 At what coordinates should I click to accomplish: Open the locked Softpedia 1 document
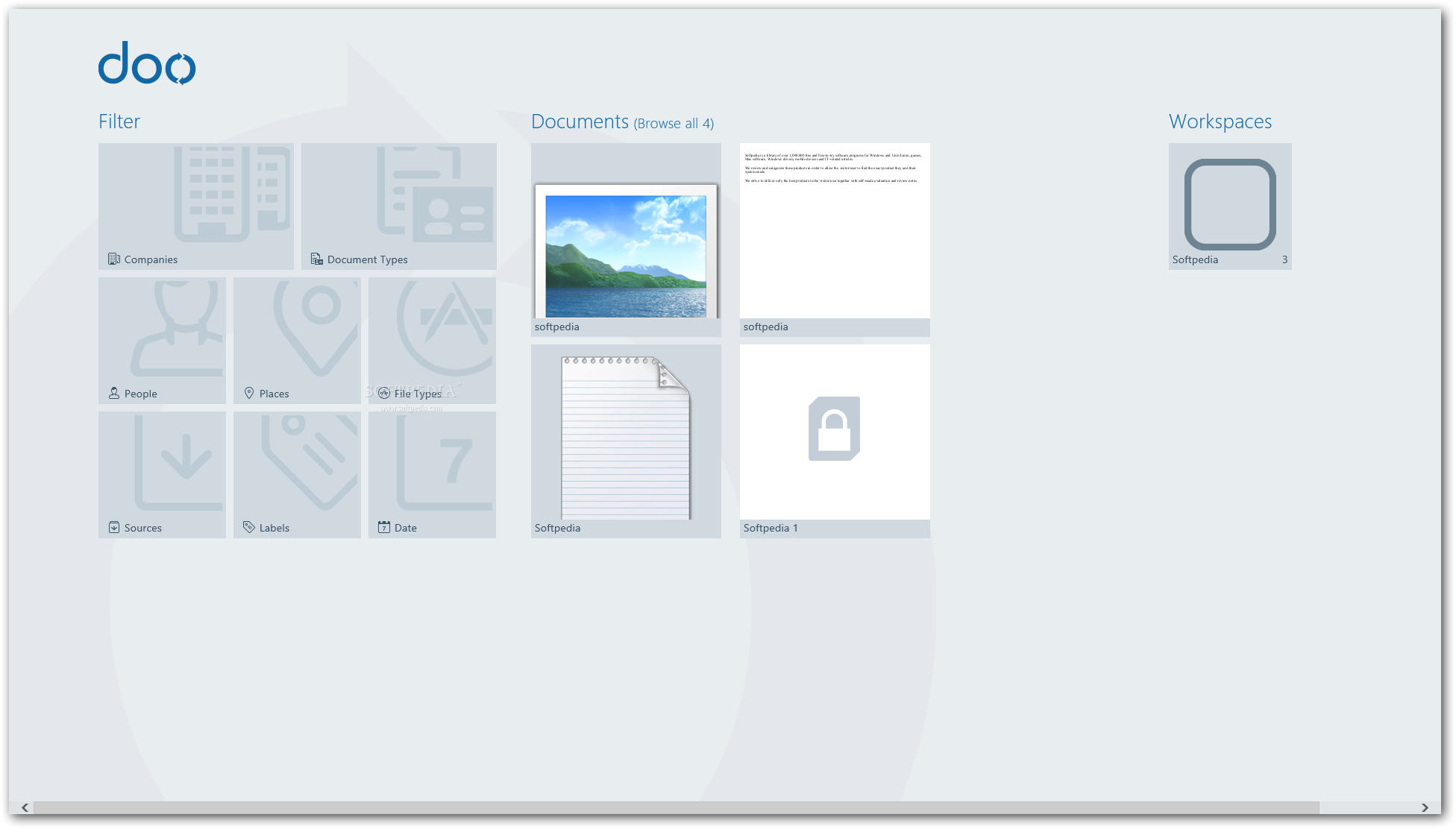click(x=835, y=441)
